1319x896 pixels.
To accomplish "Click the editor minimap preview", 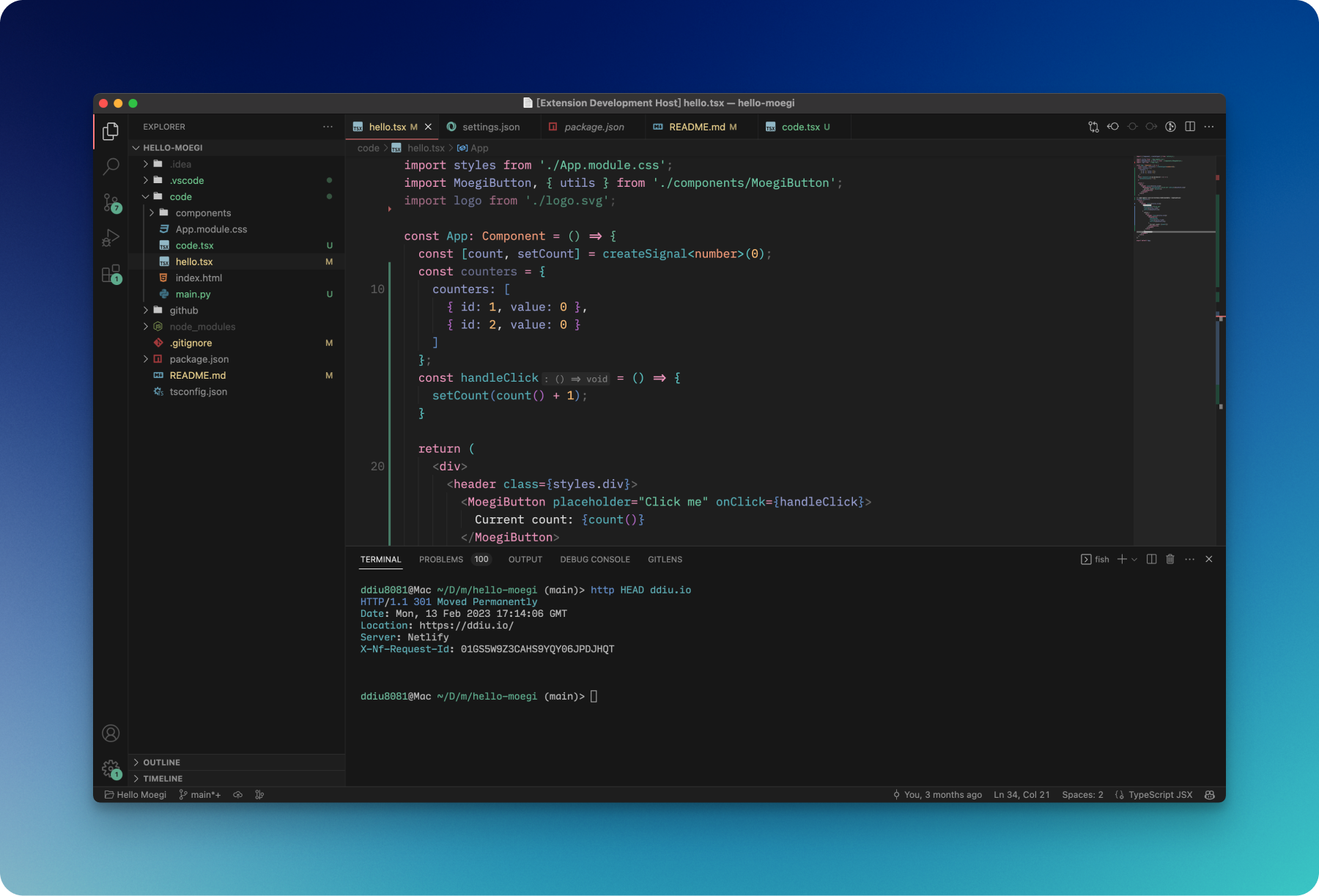I will click(1175, 349).
